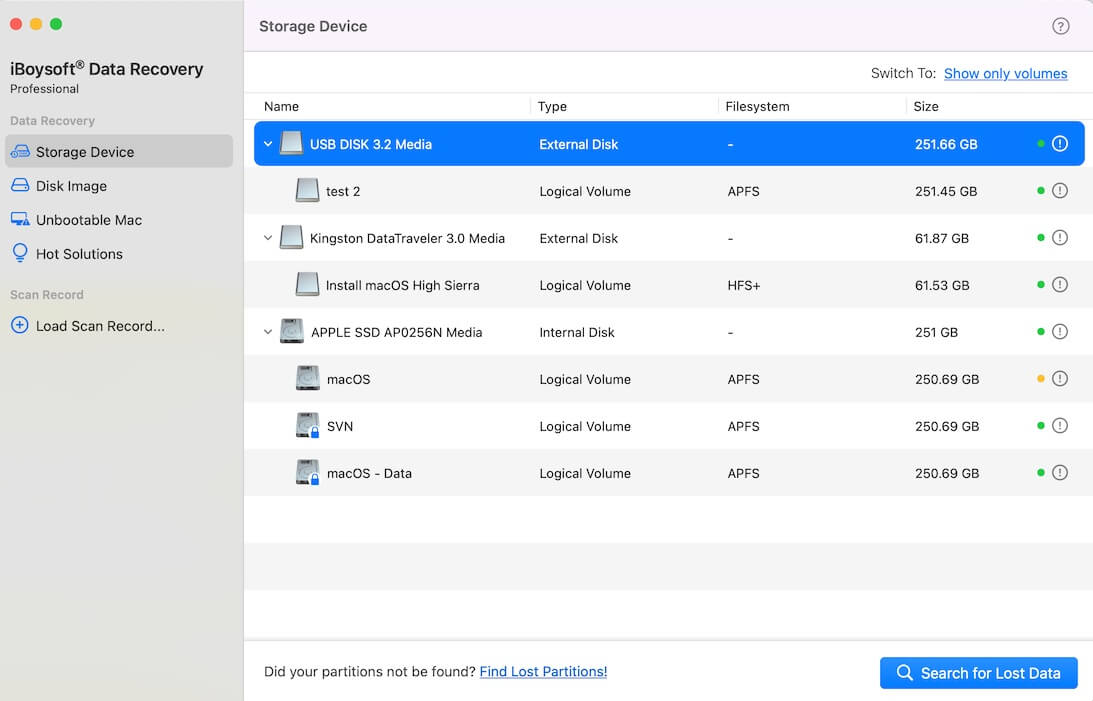Image resolution: width=1093 pixels, height=701 pixels.
Task: Click the yellow minimize window button
Action: click(x=36, y=24)
